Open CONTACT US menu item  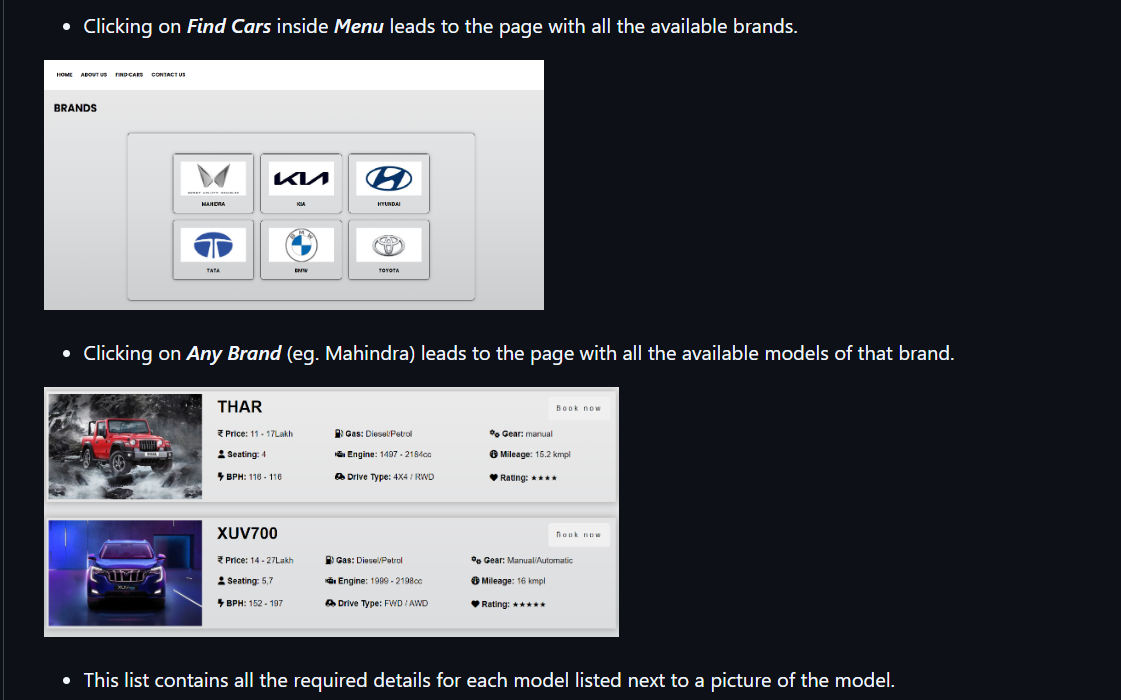coord(168,75)
